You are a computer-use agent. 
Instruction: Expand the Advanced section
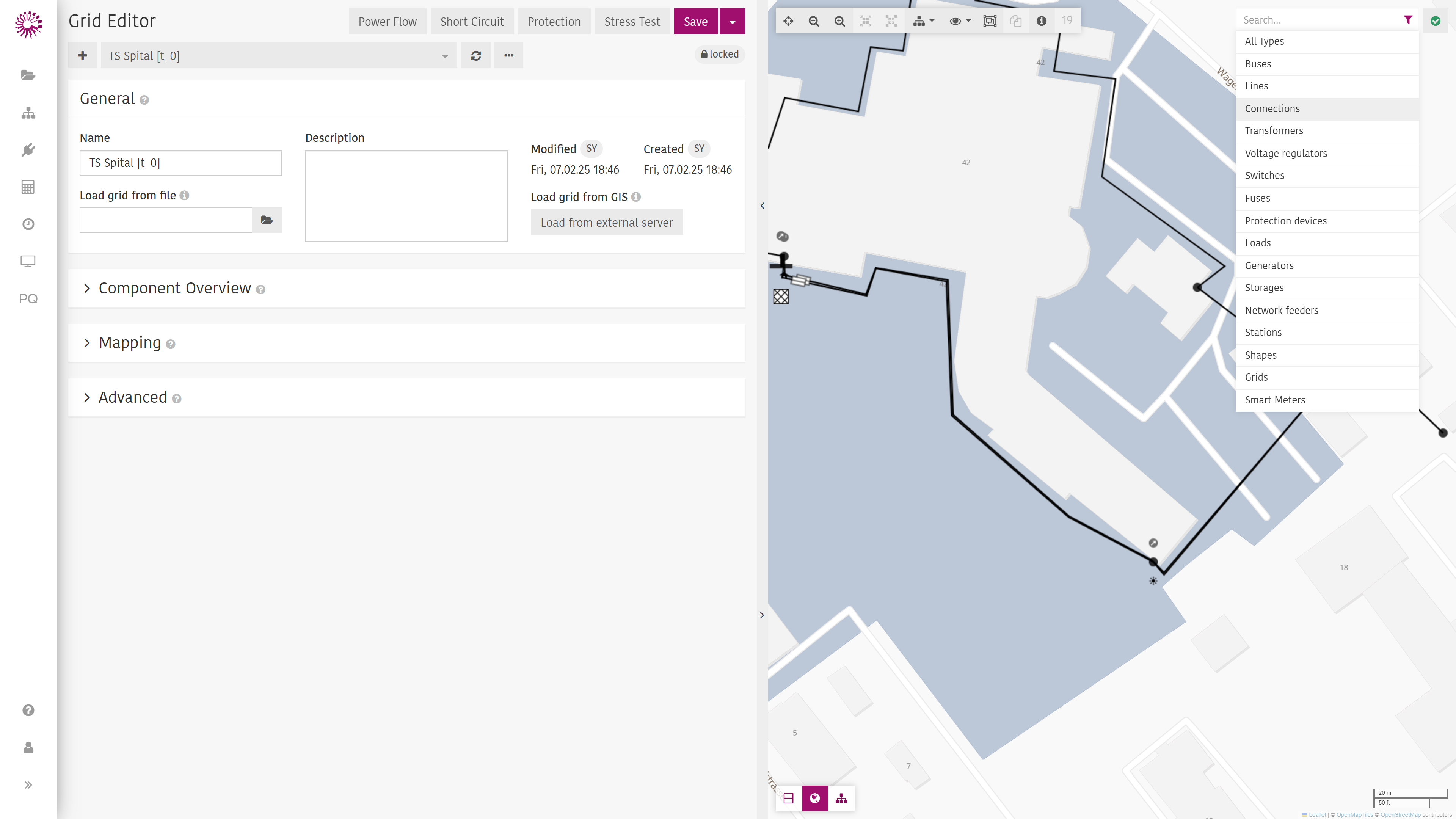(407, 397)
